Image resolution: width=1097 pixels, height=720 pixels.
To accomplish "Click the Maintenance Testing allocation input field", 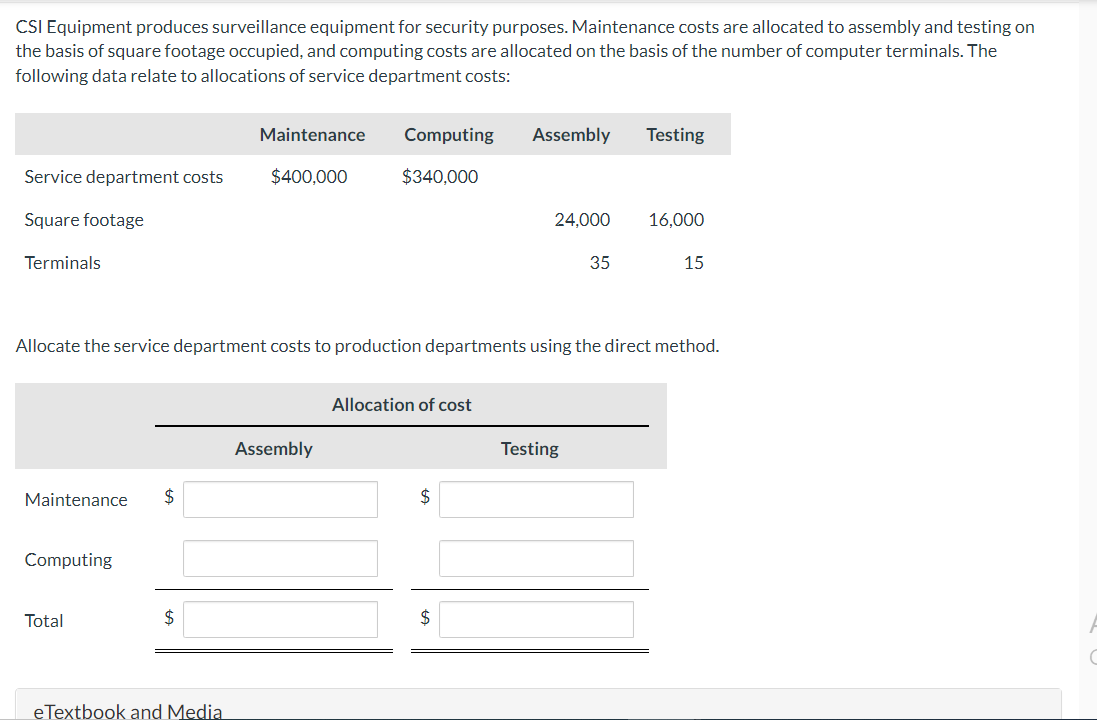I will (x=536, y=500).
